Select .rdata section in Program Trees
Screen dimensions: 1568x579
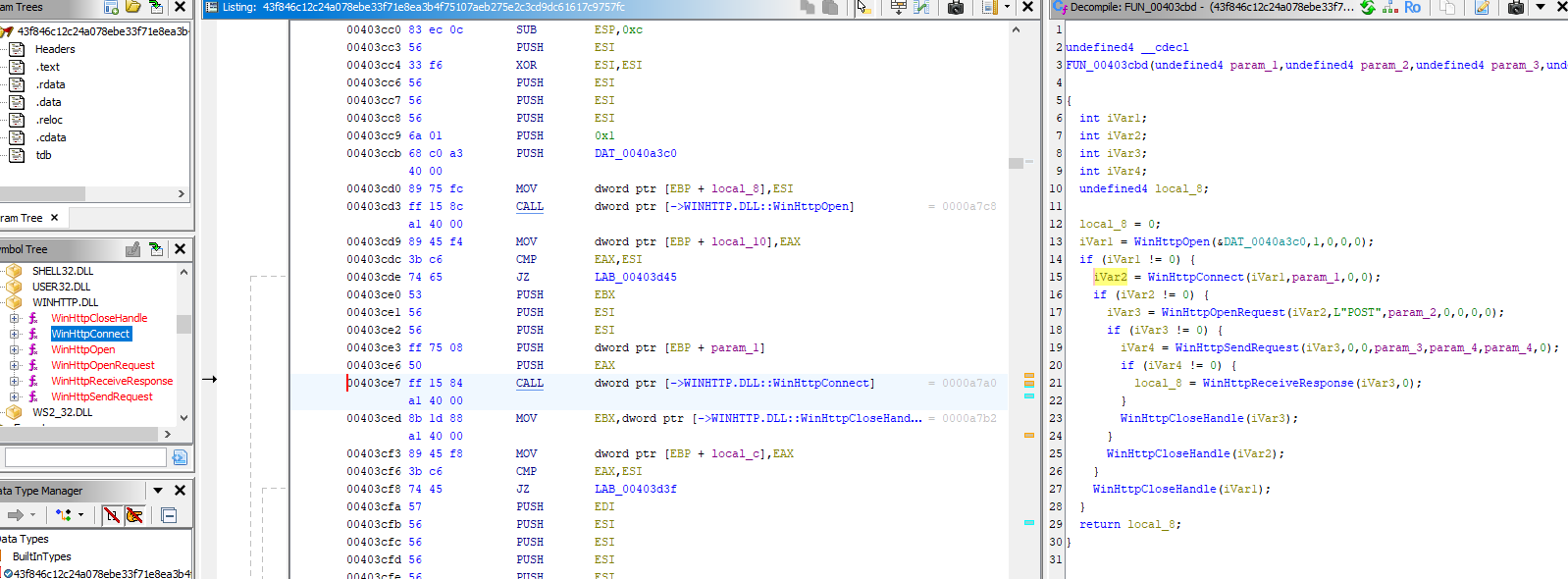pyautogui.click(x=51, y=84)
